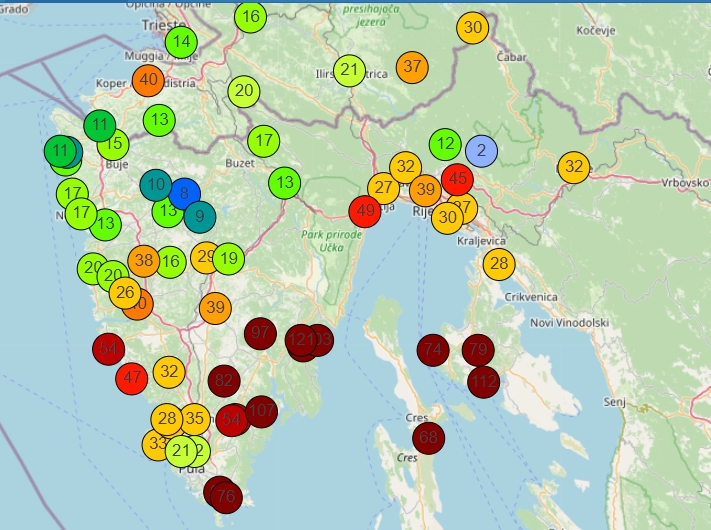
Task: Select the marker labeled 107
Action: click(x=261, y=410)
